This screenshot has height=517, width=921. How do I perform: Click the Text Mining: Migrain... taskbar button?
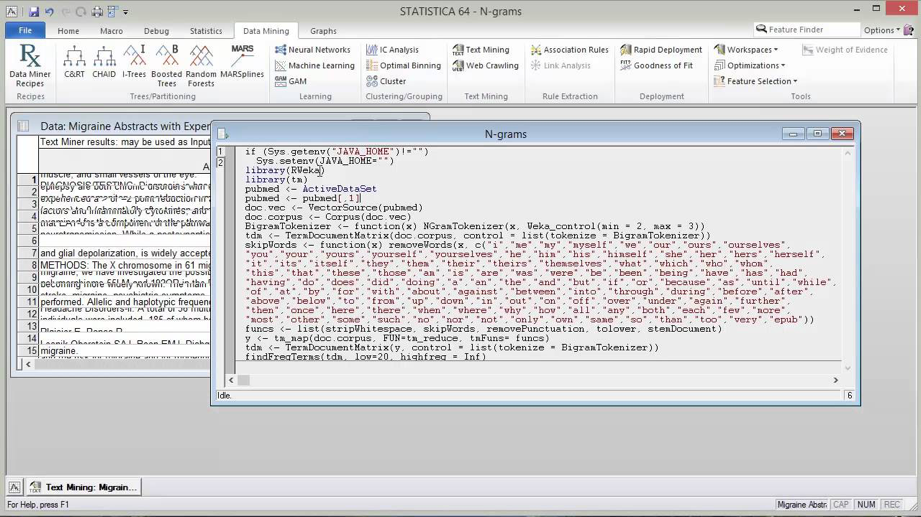[84, 487]
